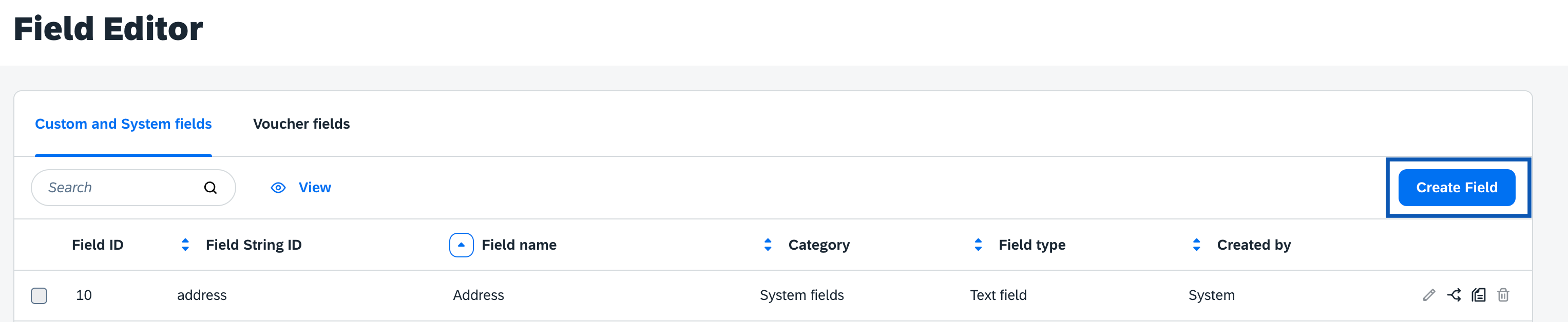This screenshot has width=1568, height=322.
Task: Click the eye icon beside View
Action: [x=278, y=188]
